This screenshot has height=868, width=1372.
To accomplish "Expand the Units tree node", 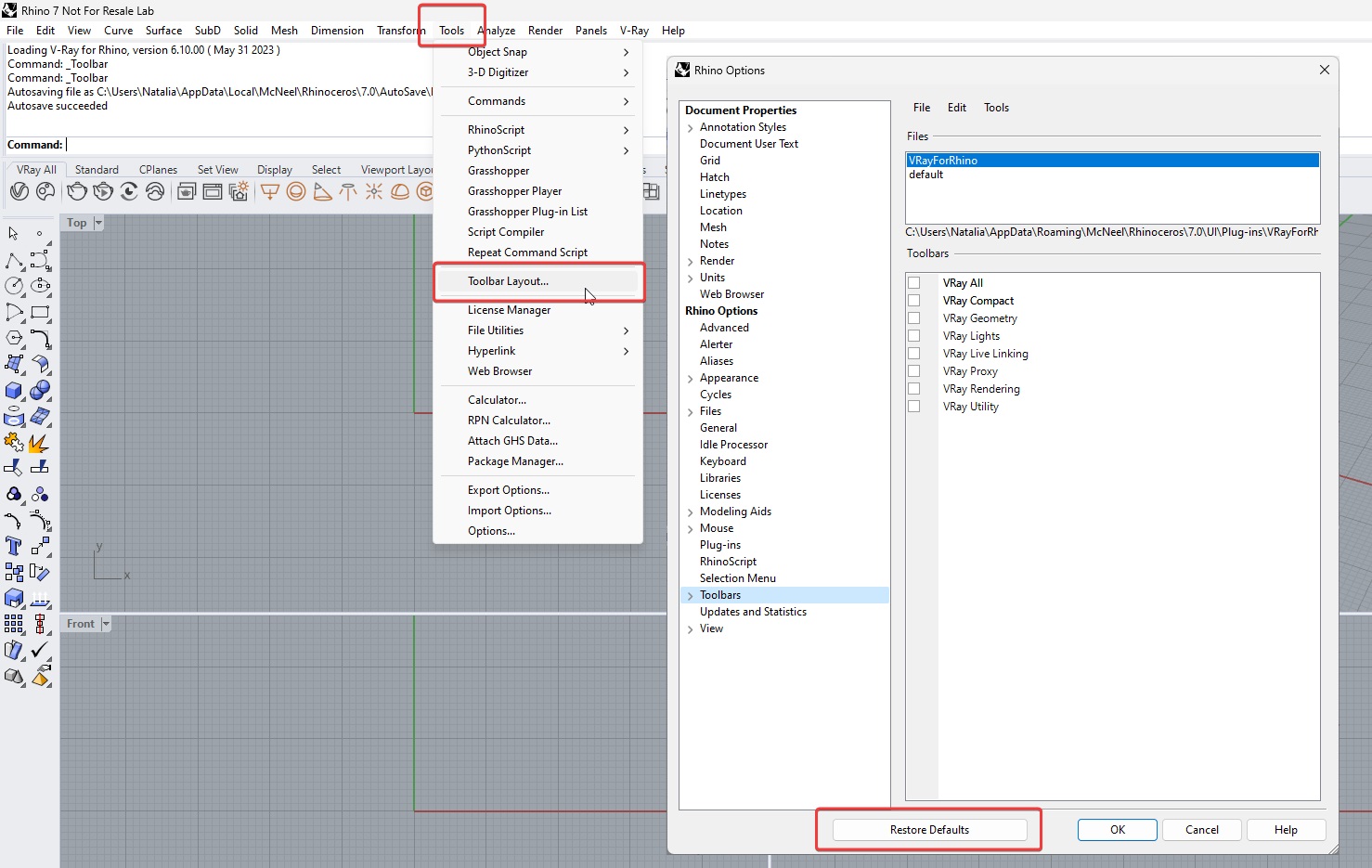I will pos(691,279).
